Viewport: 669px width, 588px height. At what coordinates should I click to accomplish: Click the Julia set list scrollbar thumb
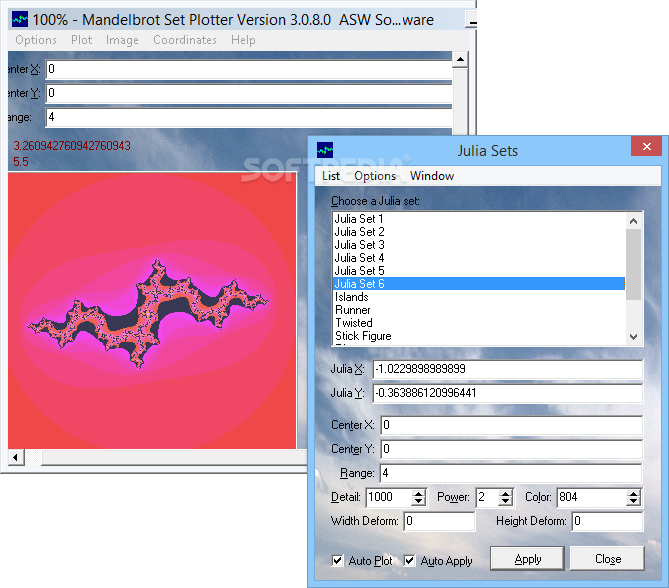634,265
